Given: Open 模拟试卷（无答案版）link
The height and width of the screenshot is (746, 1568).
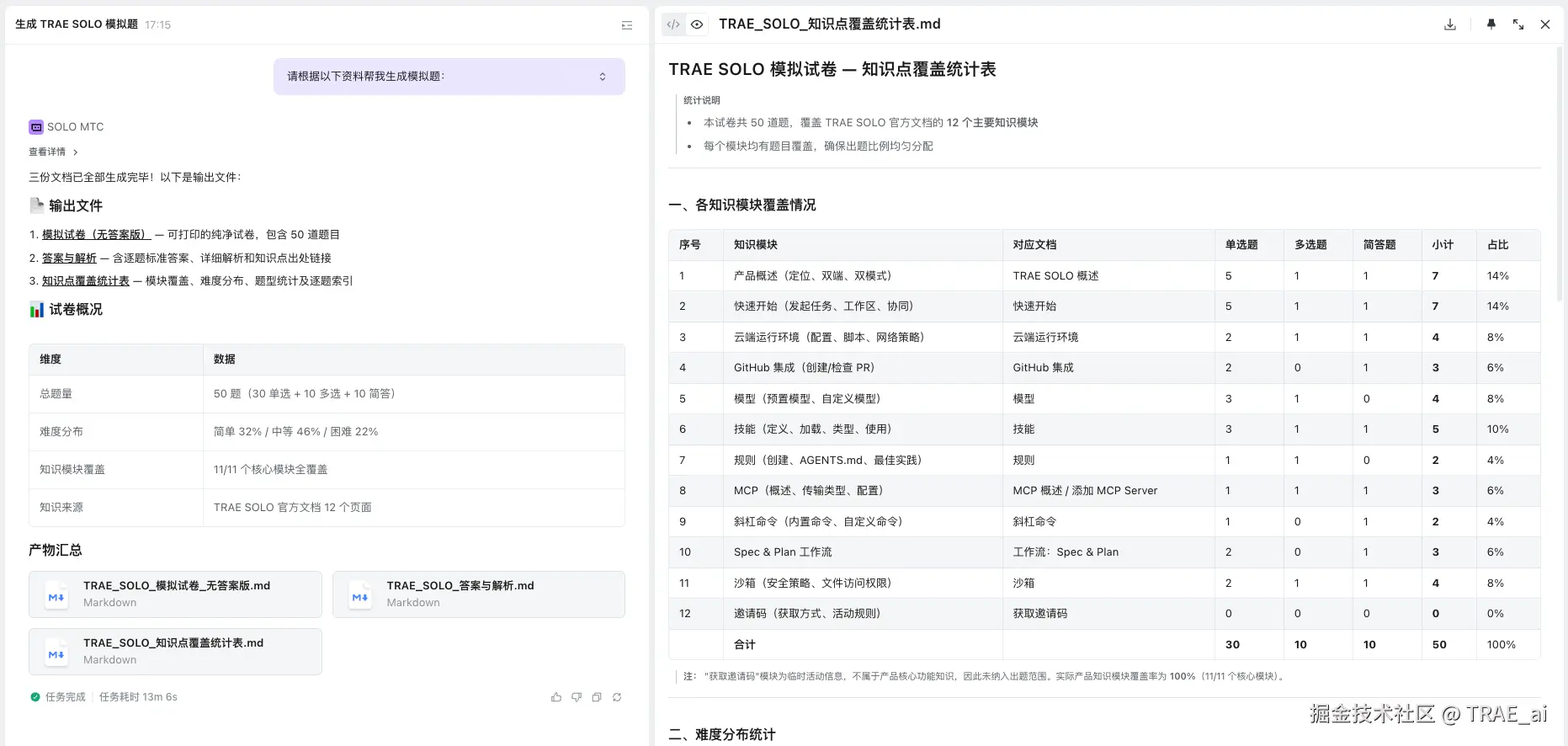Looking at the screenshot, I should (x=96, y=235).
